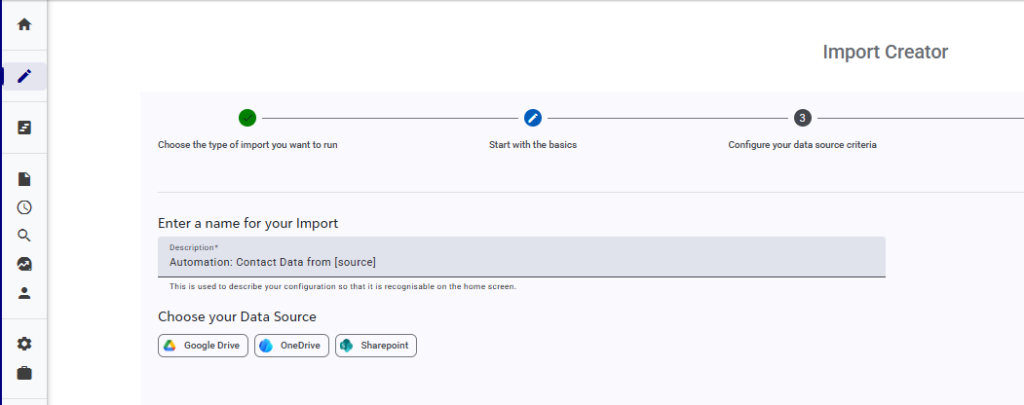1024x405 pixels.
Task: Pick Sharepoint as the data source
Action: click(375, 345)
